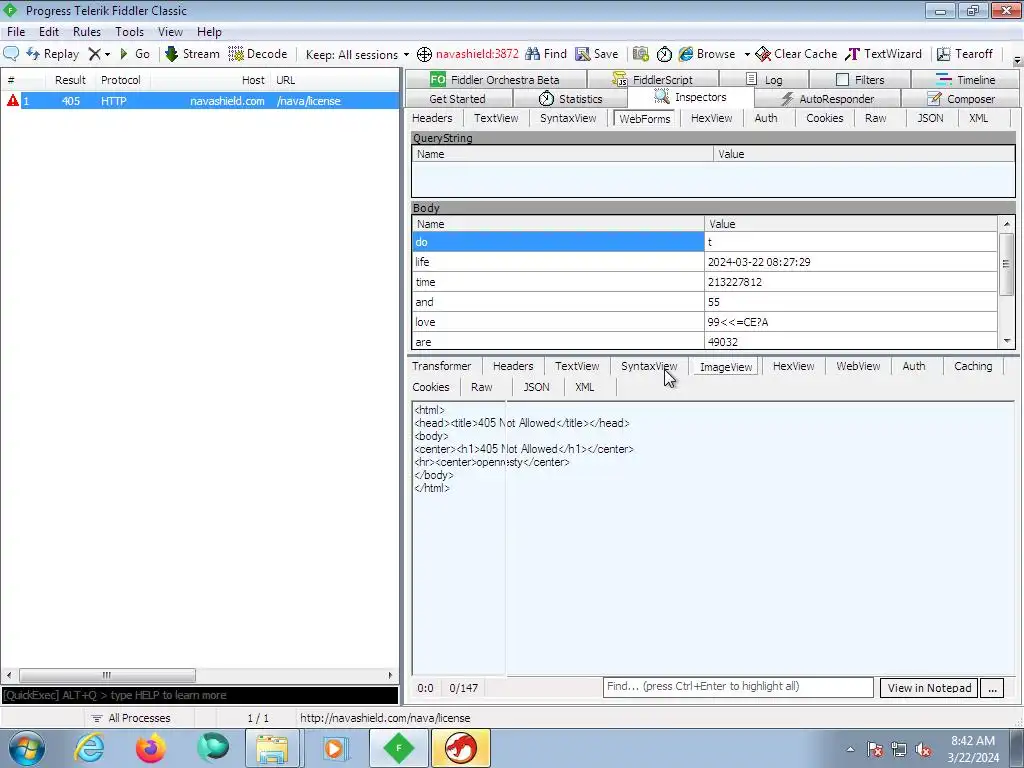1024x768 pixels.
Task: Switch to Fiddler Orchestra Beta tab
Action: point(495,80)
